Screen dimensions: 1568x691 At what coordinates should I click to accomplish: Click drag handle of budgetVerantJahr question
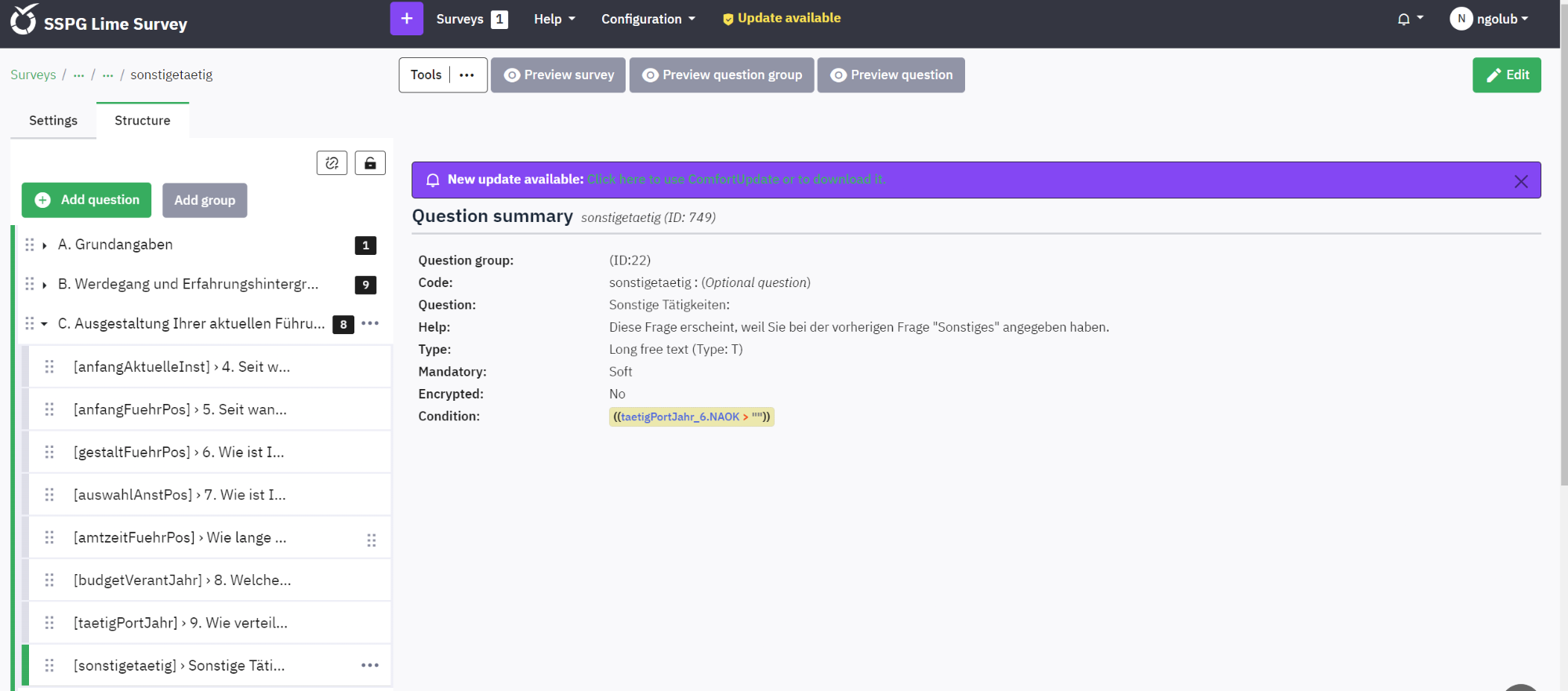[49, 580]
